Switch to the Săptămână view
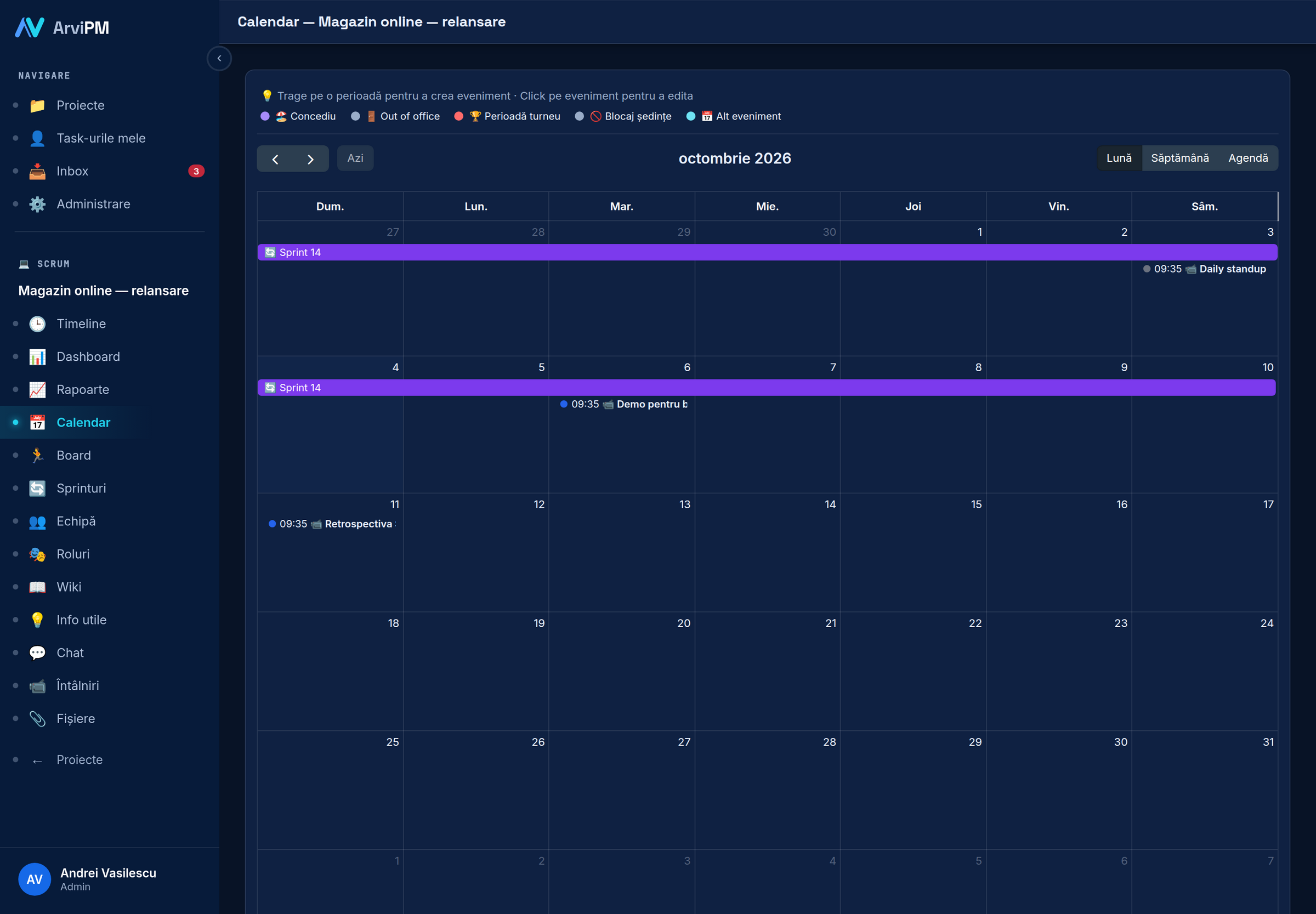This screenshot has height=914, width=1316. [1179, 158]
